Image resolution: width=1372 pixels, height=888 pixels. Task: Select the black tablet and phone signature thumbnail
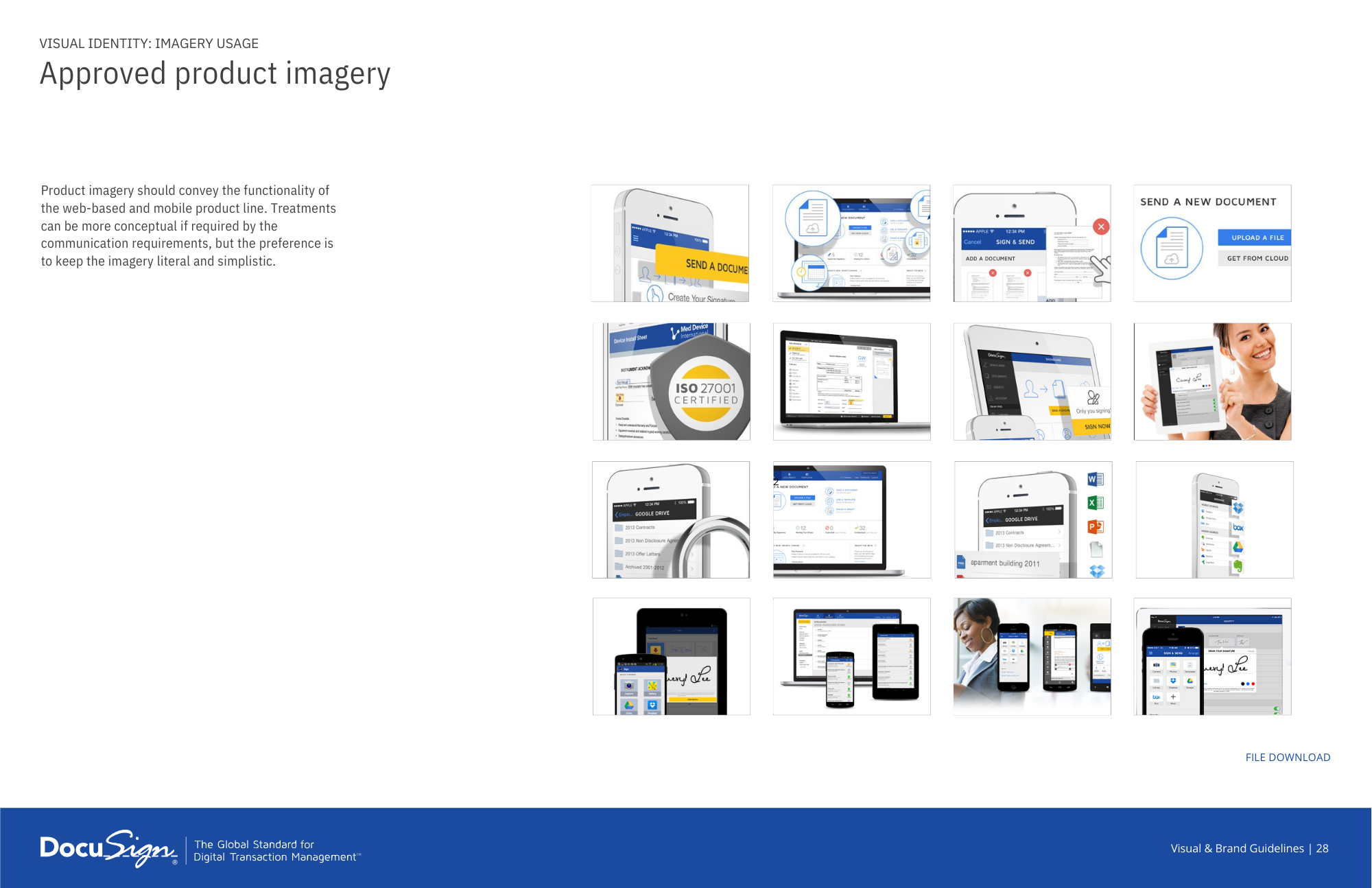click(x=672, y=657)
